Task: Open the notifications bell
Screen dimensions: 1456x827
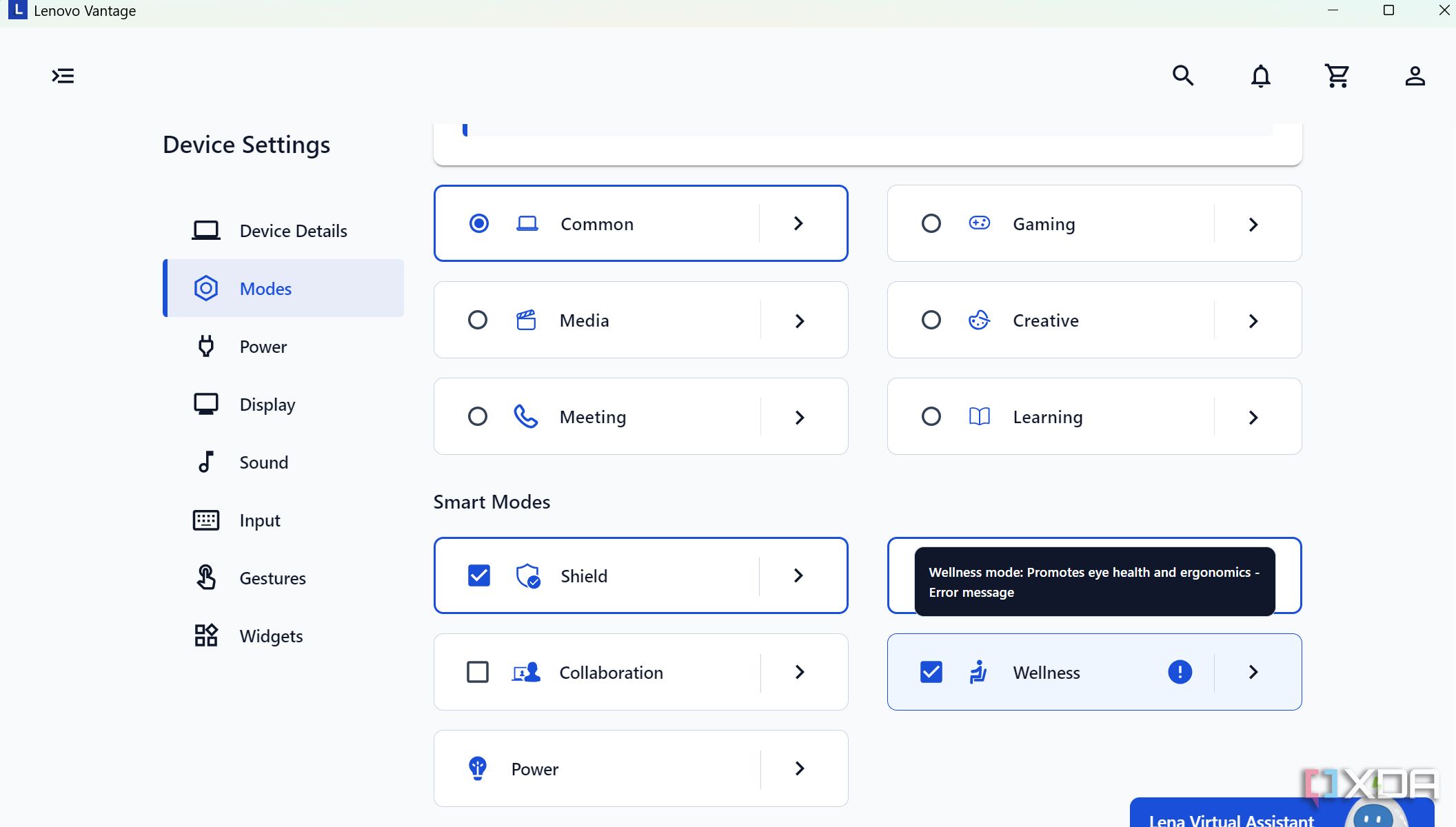Action: [1260, 76]
